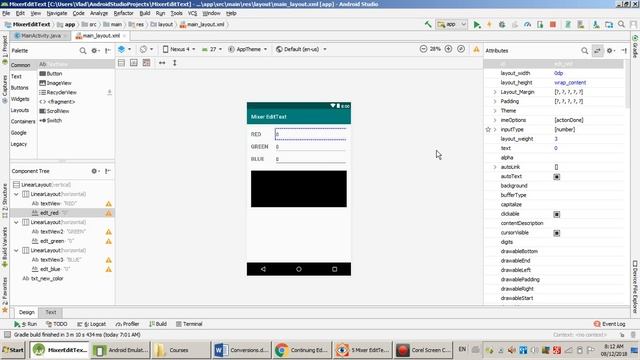640x360 pixels.
Task: Open the app run configuration dropdown
Action: click(x=451, y=24)
